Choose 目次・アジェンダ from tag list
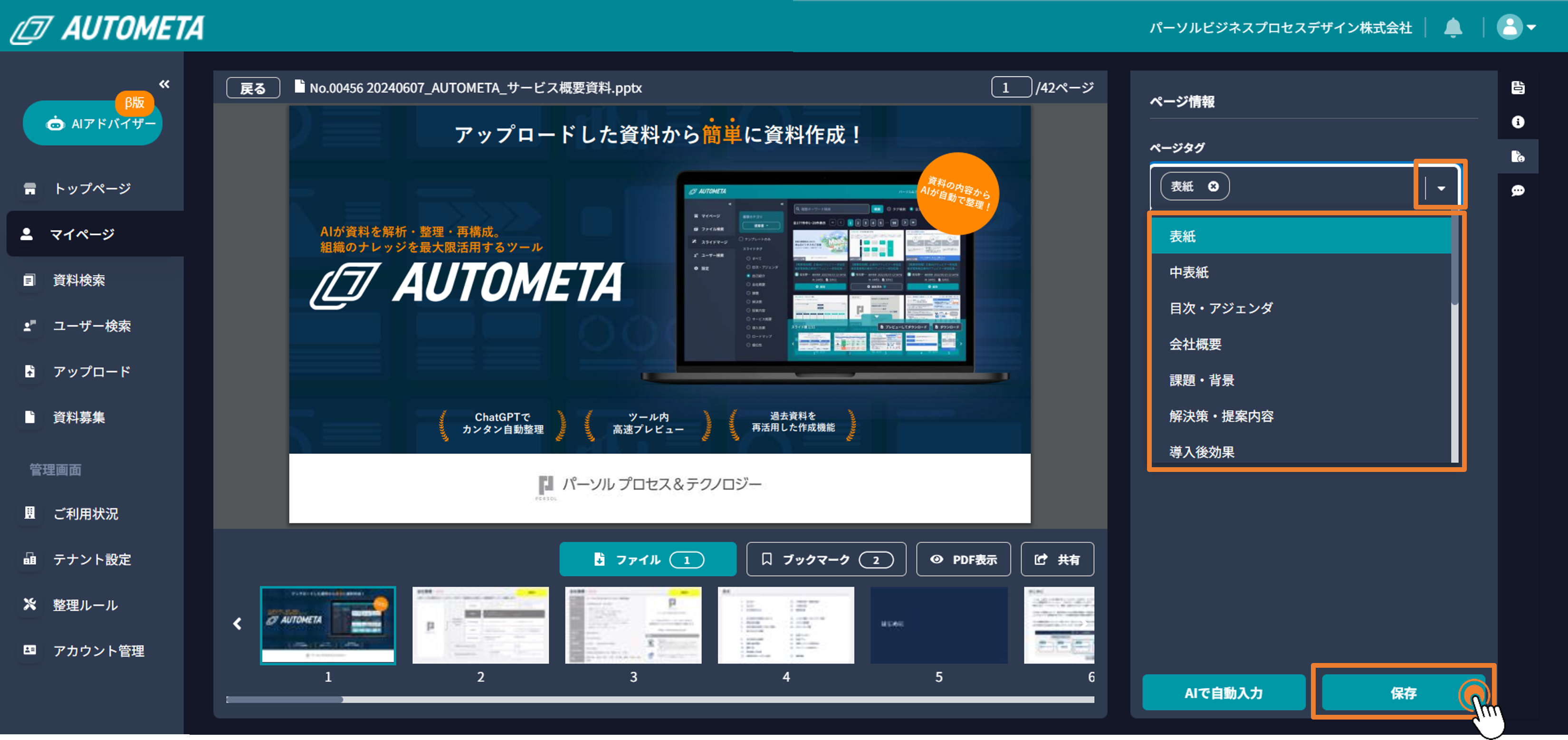The height and width of the screenshot is (740, 1568). tap(1301, 308)
